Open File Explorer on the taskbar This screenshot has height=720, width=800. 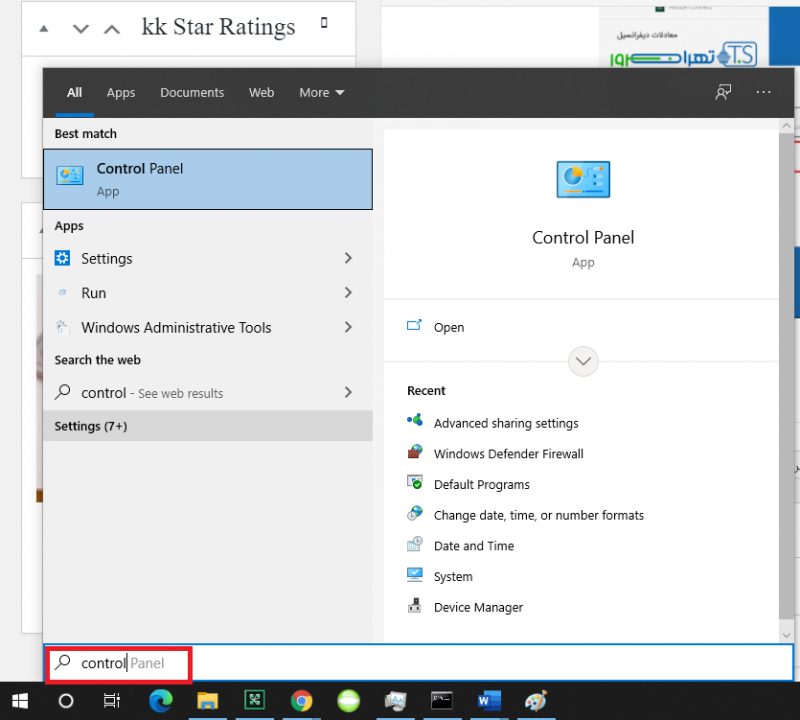(x=208, y=701)
